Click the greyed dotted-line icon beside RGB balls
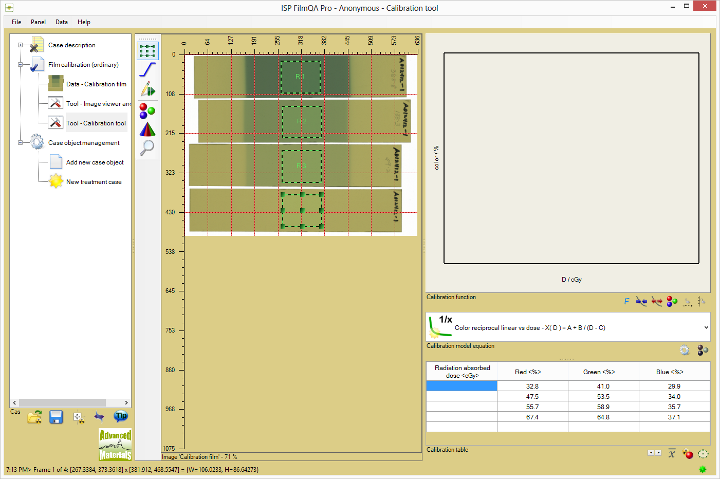 tap(687, 302)
